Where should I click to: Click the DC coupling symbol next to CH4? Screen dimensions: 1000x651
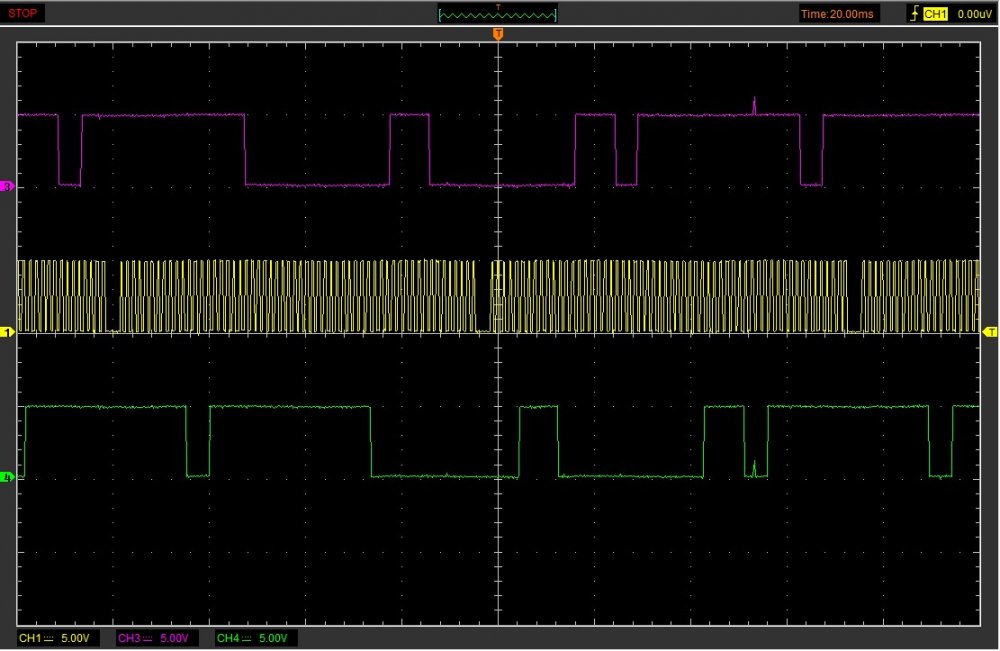click(x=246, y=638)
